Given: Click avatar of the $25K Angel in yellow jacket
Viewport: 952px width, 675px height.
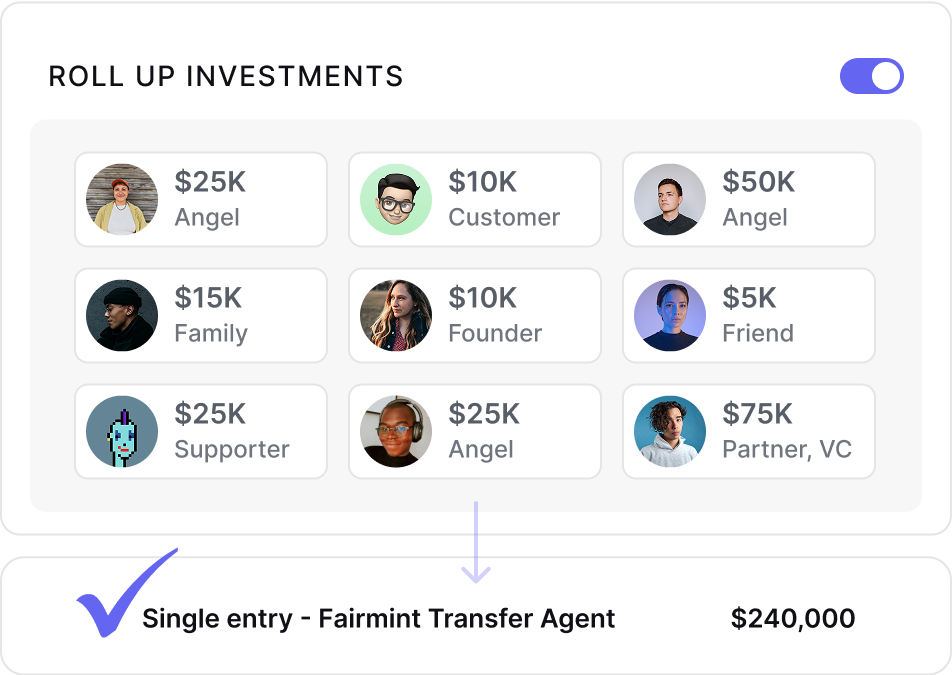Looking at the screenshot, I should [122, 200].
